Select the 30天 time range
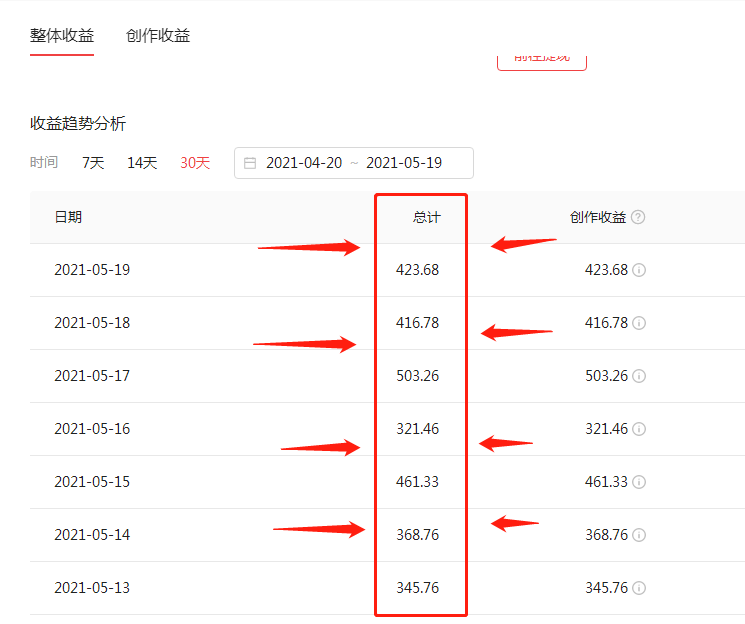The height and width of the screenshot is (624, 745). 195,163
